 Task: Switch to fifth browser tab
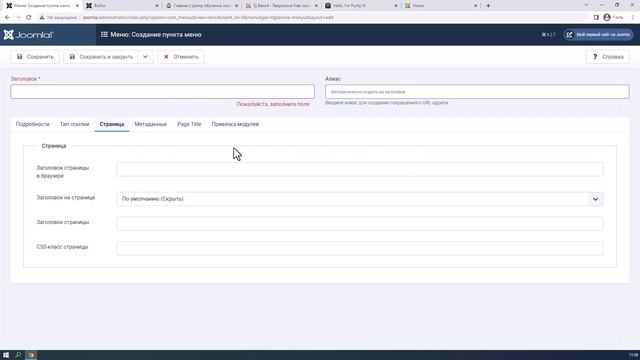[x=360, y=6]
